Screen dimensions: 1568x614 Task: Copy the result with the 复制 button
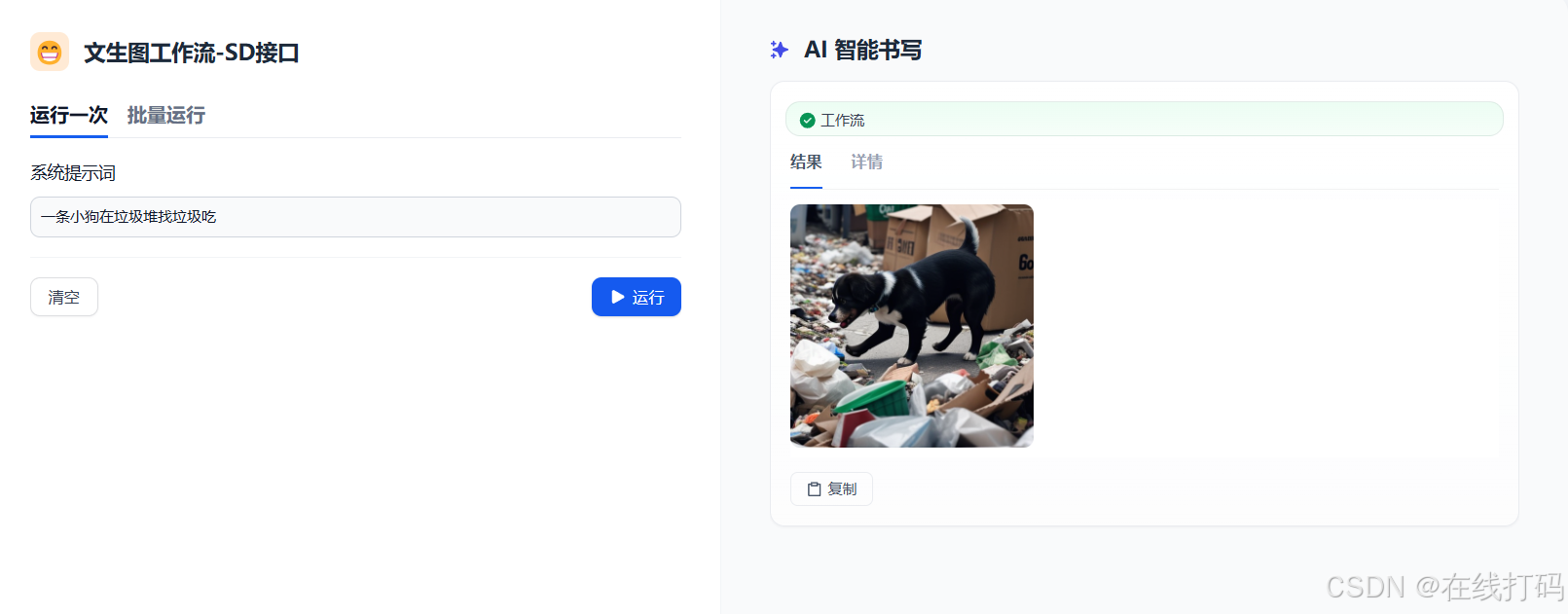831,489
